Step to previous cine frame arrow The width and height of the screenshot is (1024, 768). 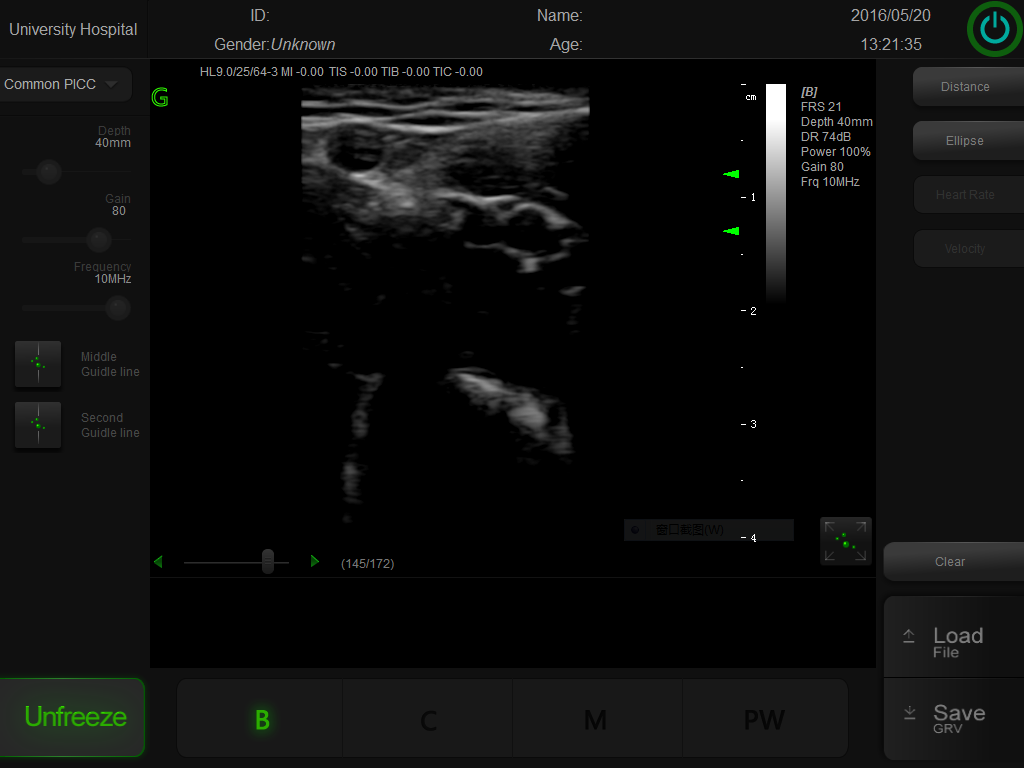pyautogui.click(x=158, y=562)
